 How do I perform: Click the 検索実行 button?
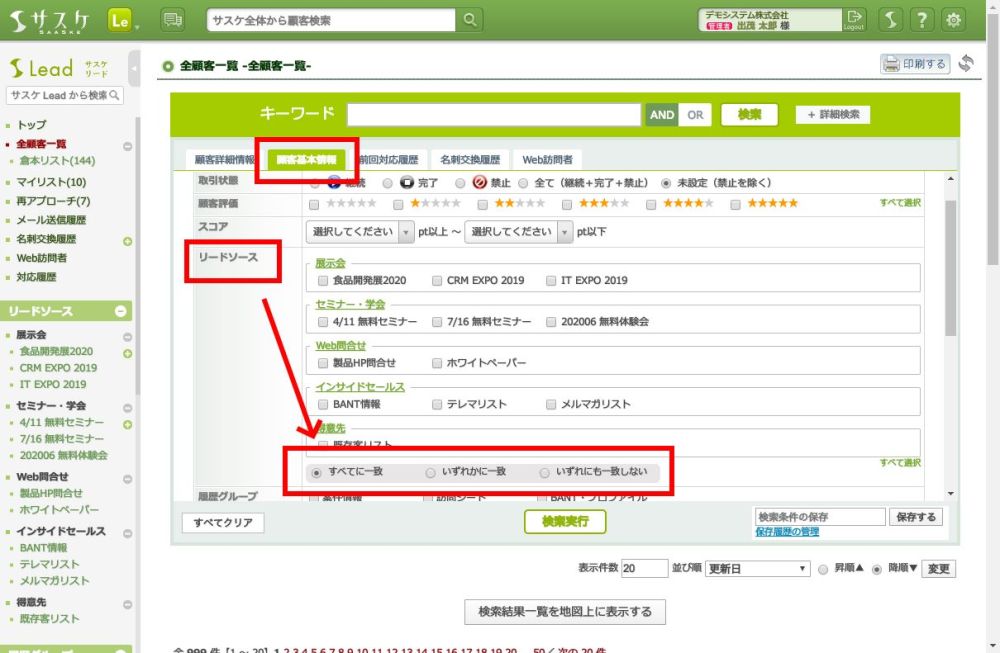[565, 521]
